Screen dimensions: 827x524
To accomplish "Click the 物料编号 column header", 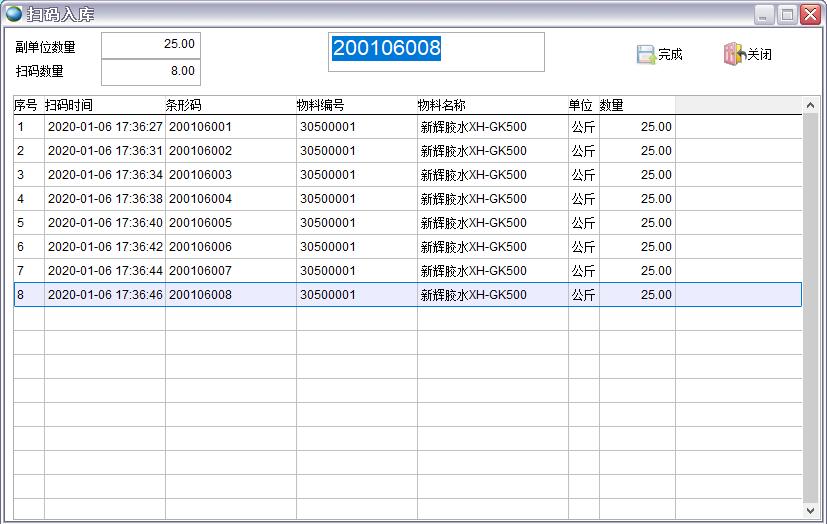I will click(x=355, y=105).
